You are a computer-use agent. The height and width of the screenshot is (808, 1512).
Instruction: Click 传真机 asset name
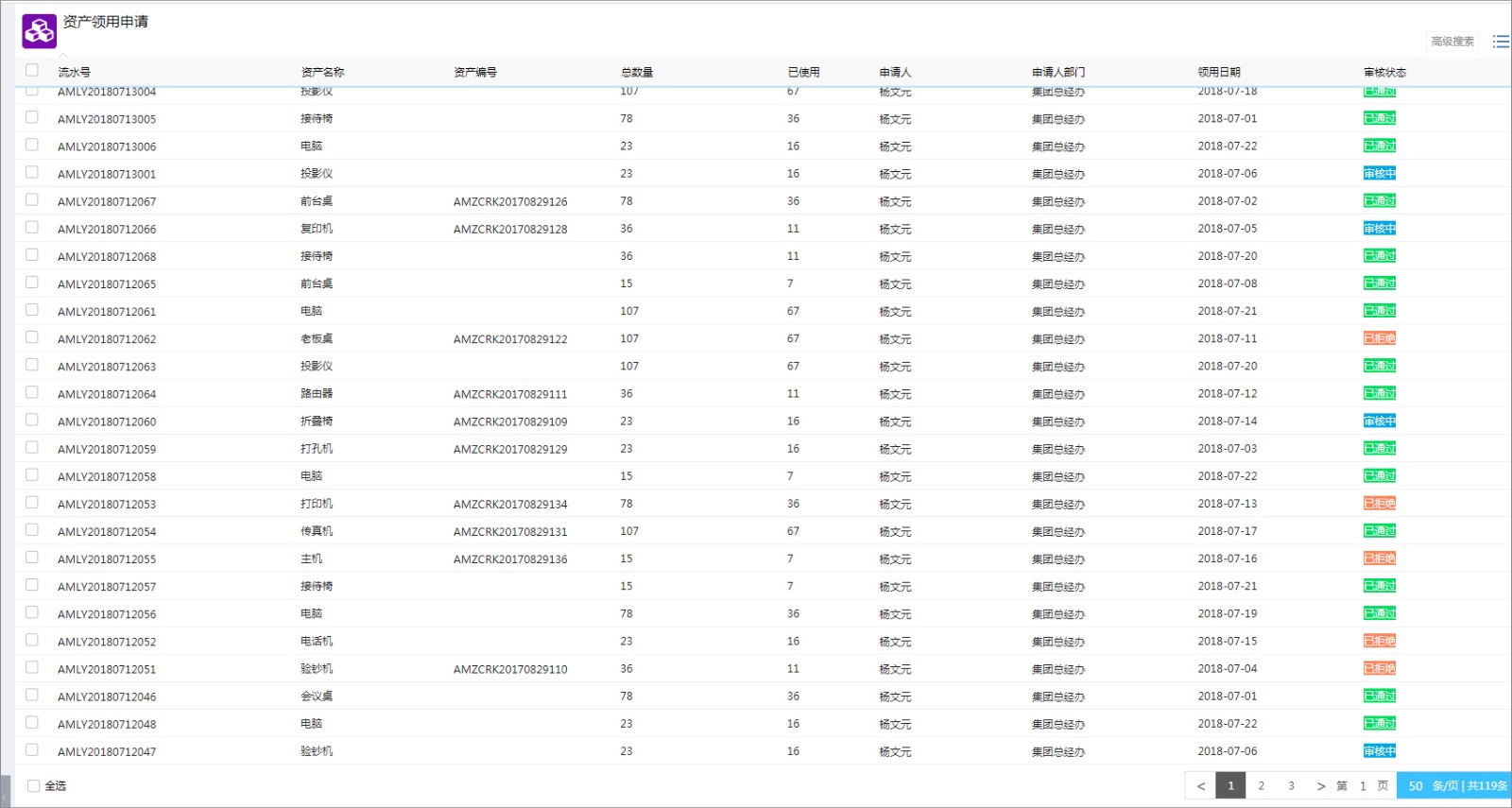pyautogui.click(x=317, y=531)
